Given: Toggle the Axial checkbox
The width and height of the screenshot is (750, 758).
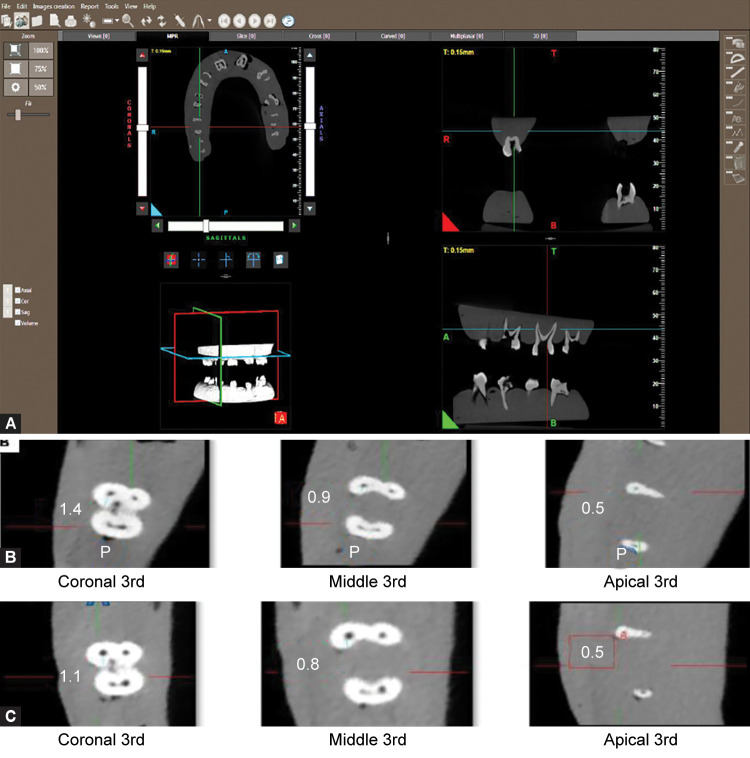Looking at the screenshot, I should pos(17,291).
